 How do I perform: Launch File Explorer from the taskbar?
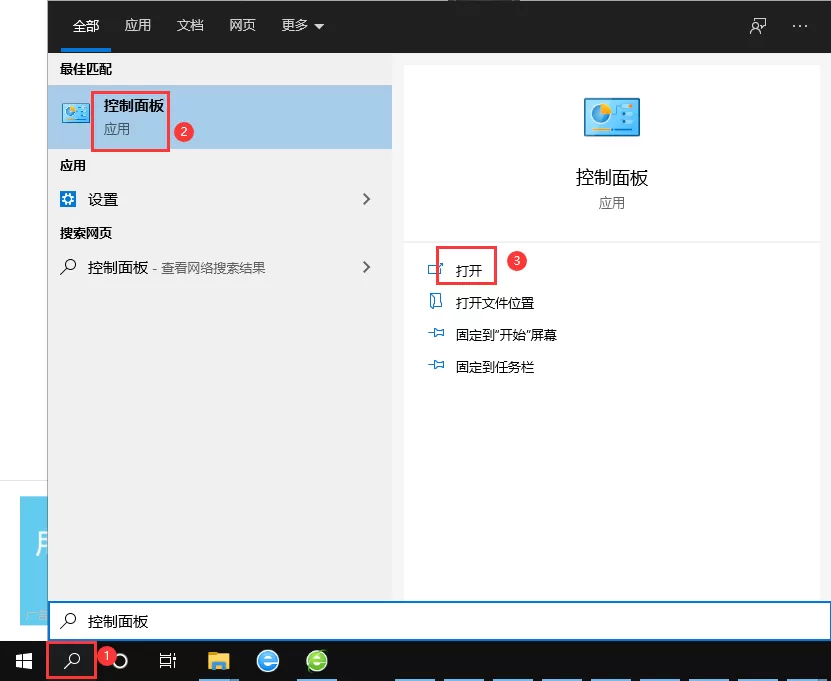coord(218,661)
